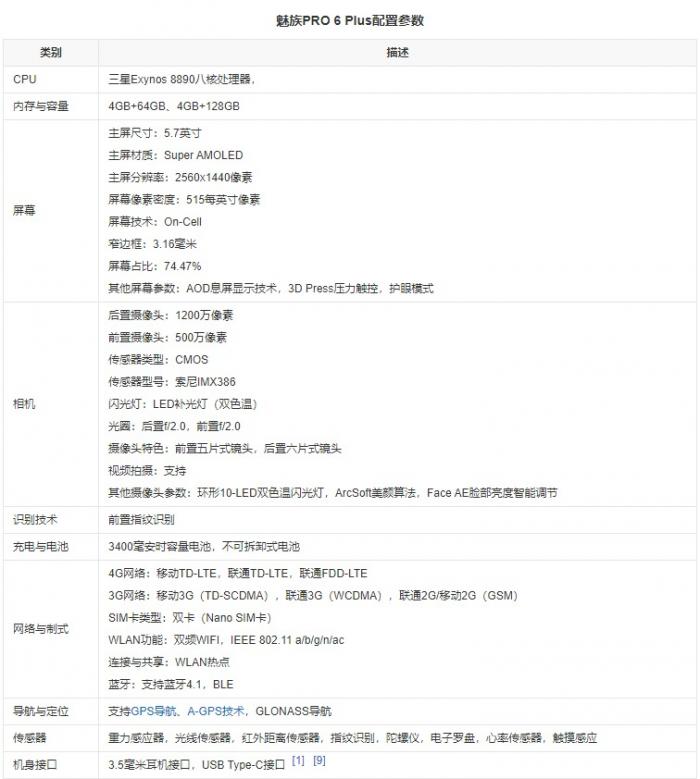Select 重力感应器，光线传感器 sensor list
The height and width of the screenshot is (779, 700).
coord(353,738)
